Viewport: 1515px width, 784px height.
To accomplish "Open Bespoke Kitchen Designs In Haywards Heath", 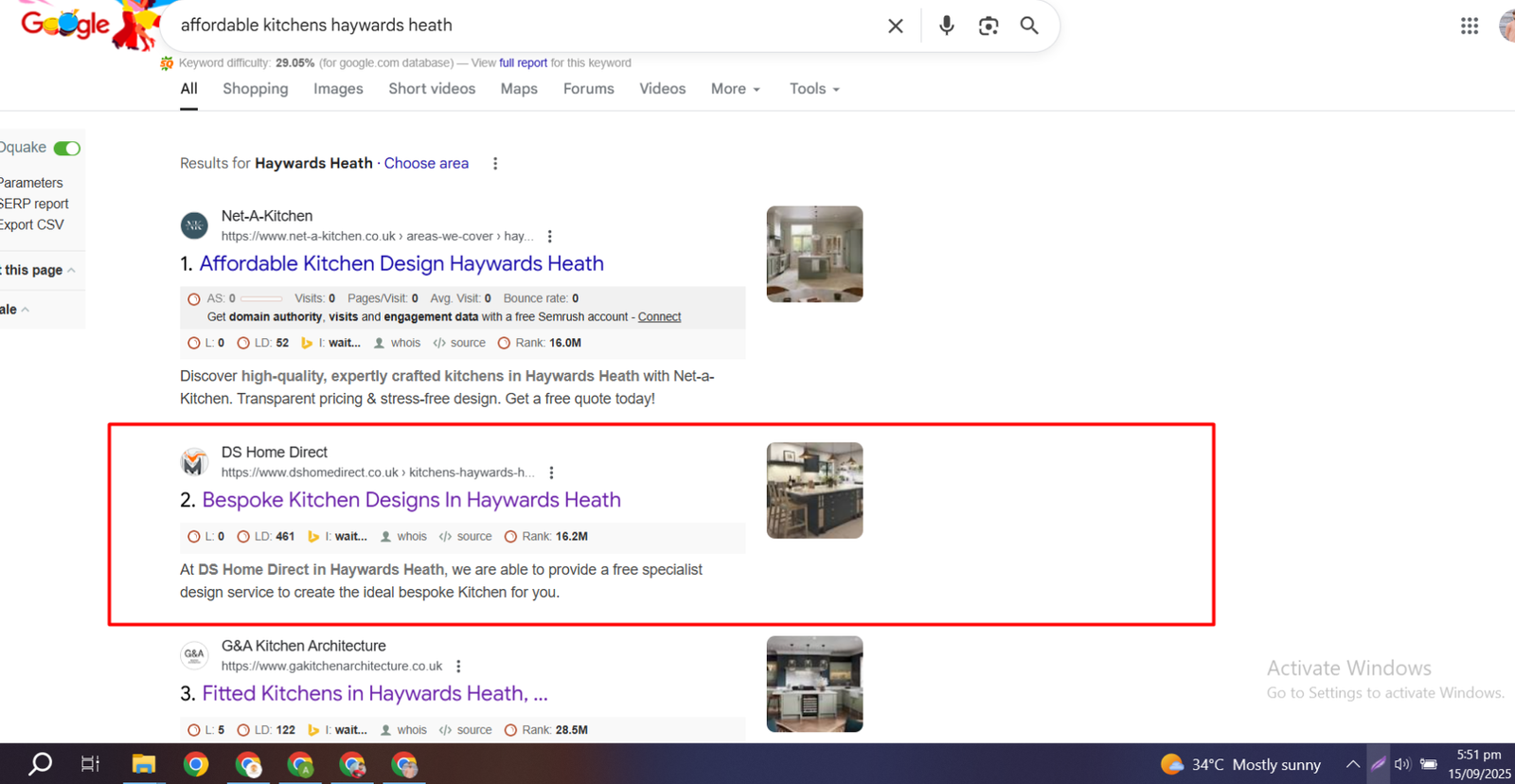I will pyautogui.click(x=411, y=500).
